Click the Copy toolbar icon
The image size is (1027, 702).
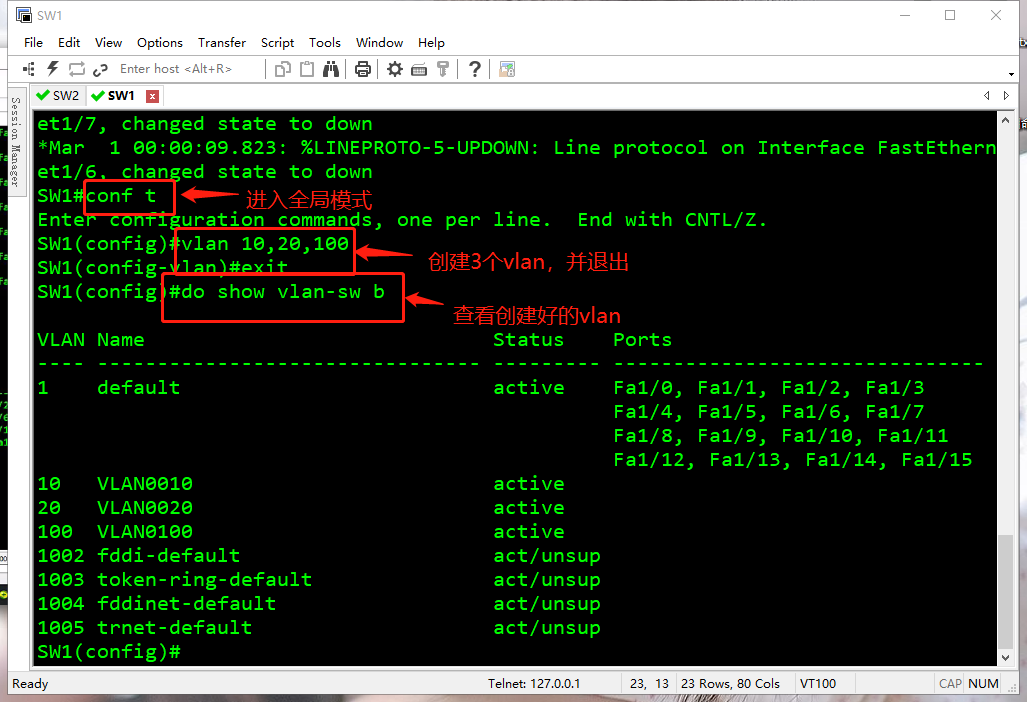pos(283,69)
